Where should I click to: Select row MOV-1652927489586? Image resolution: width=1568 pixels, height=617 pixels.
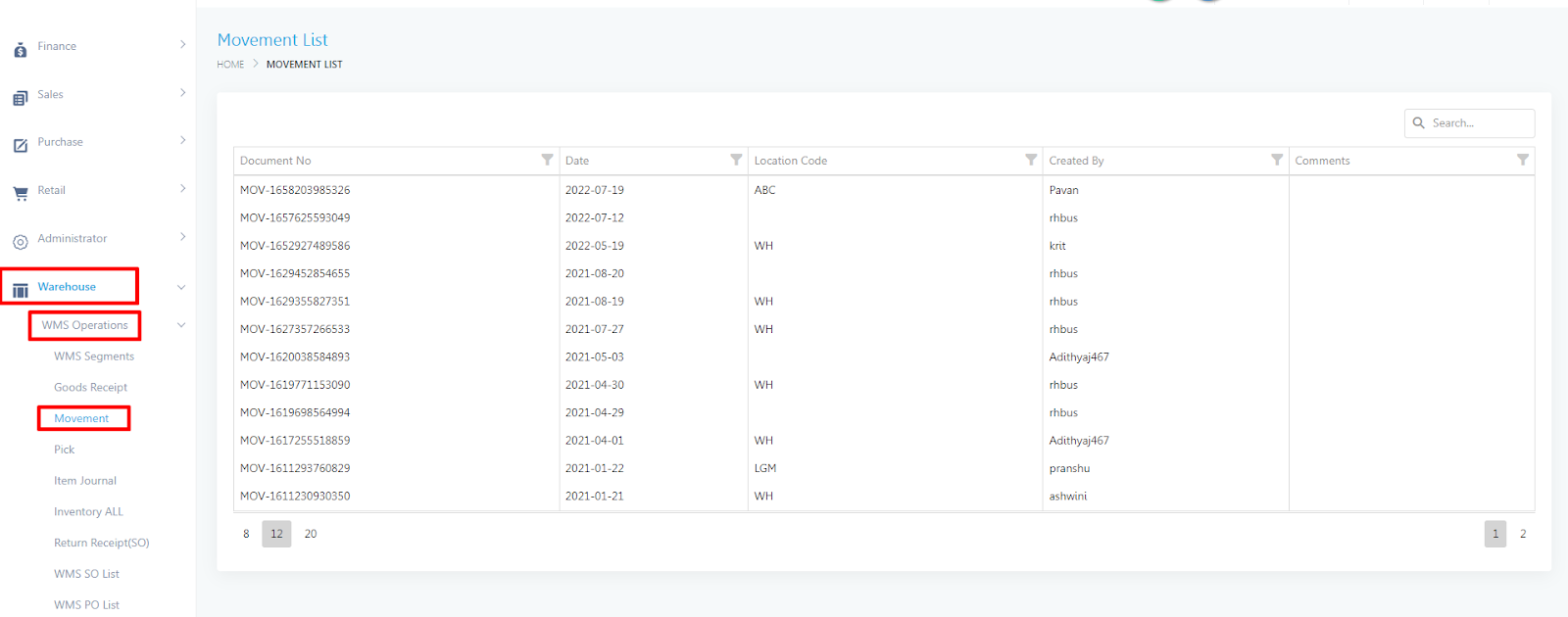[x=884, y=246]
